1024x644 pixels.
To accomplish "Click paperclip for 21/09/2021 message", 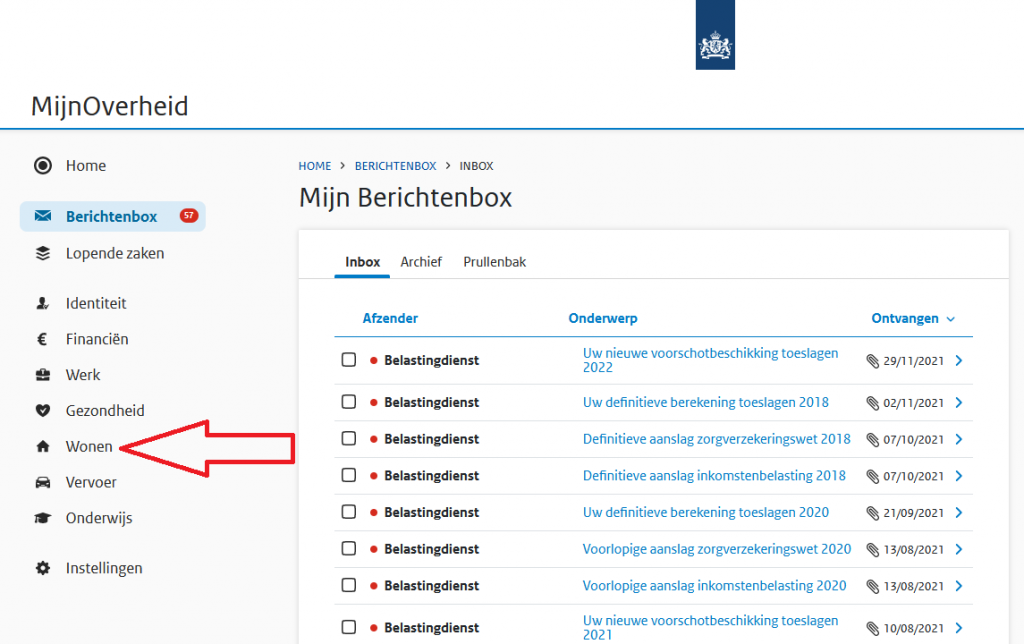I will pos(872,513).
